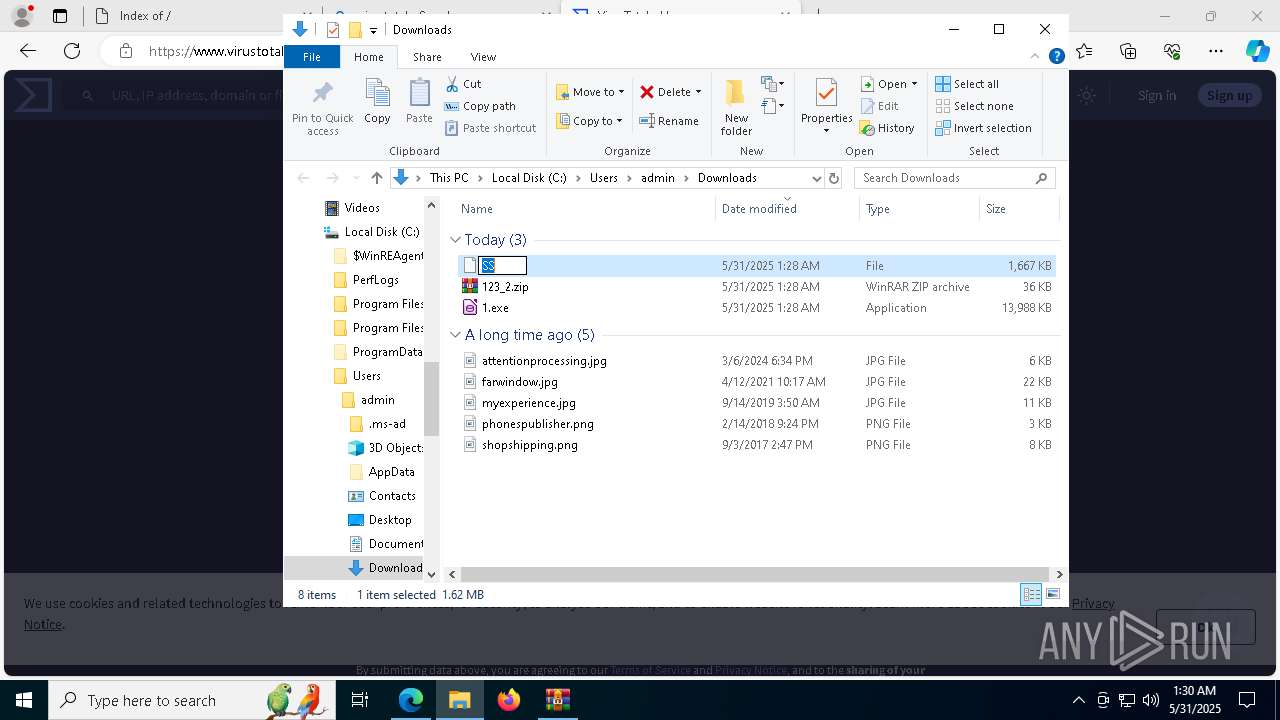Screen dimensions: 1280x720
Task: Click the Search Downloads field
Action: [954, 178]
